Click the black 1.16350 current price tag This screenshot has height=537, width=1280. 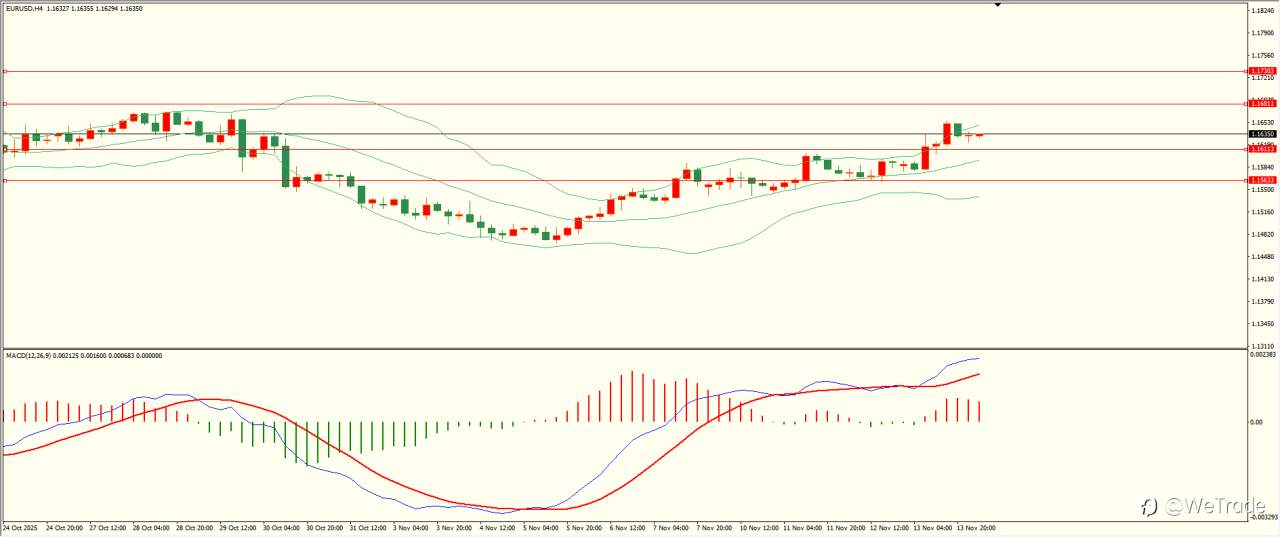tap(1262, 134)
